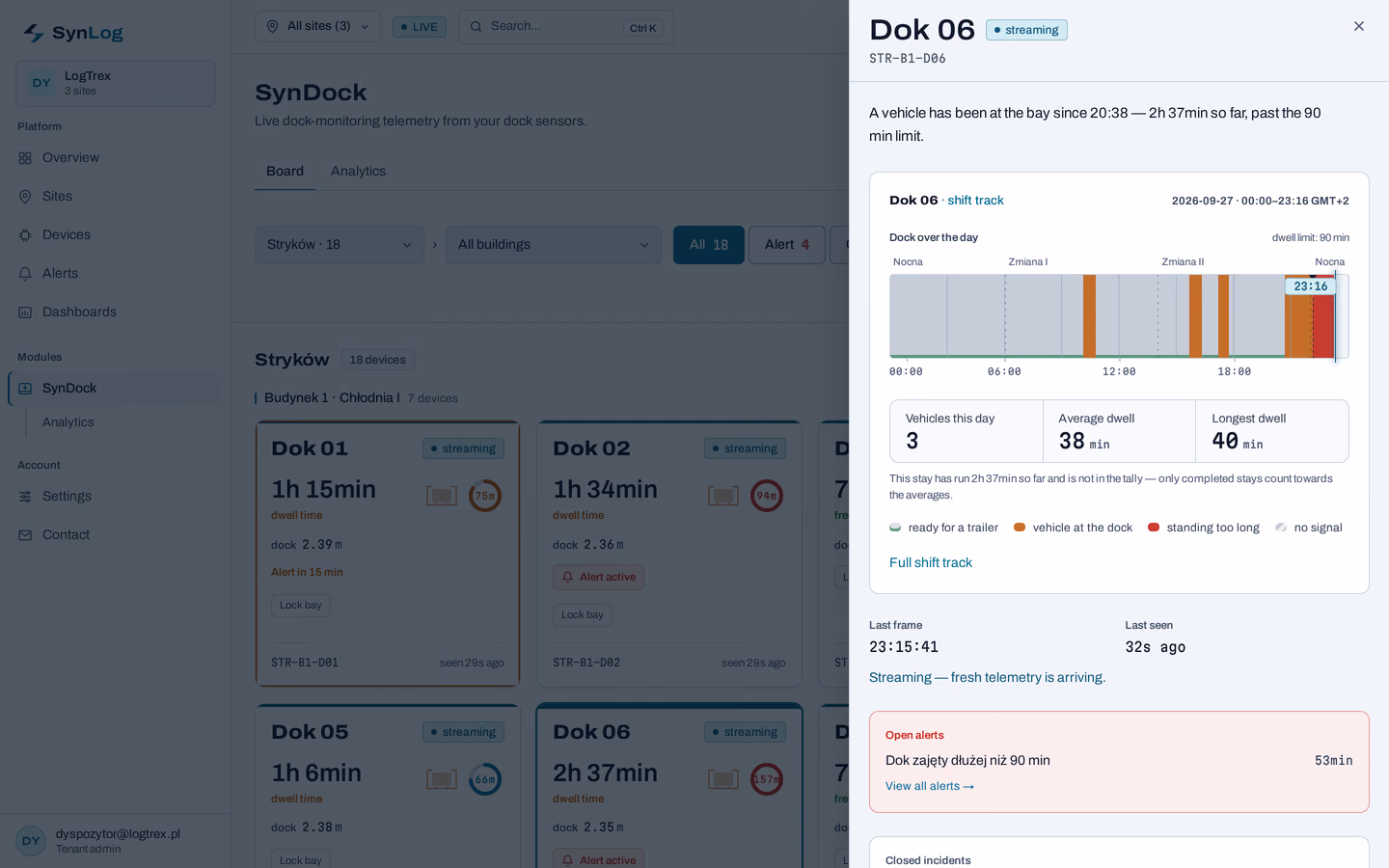Click the DY avatar at bottom of sidebar
The width and height of the screenshot is (1389, 868).
[x=31, y=841]
